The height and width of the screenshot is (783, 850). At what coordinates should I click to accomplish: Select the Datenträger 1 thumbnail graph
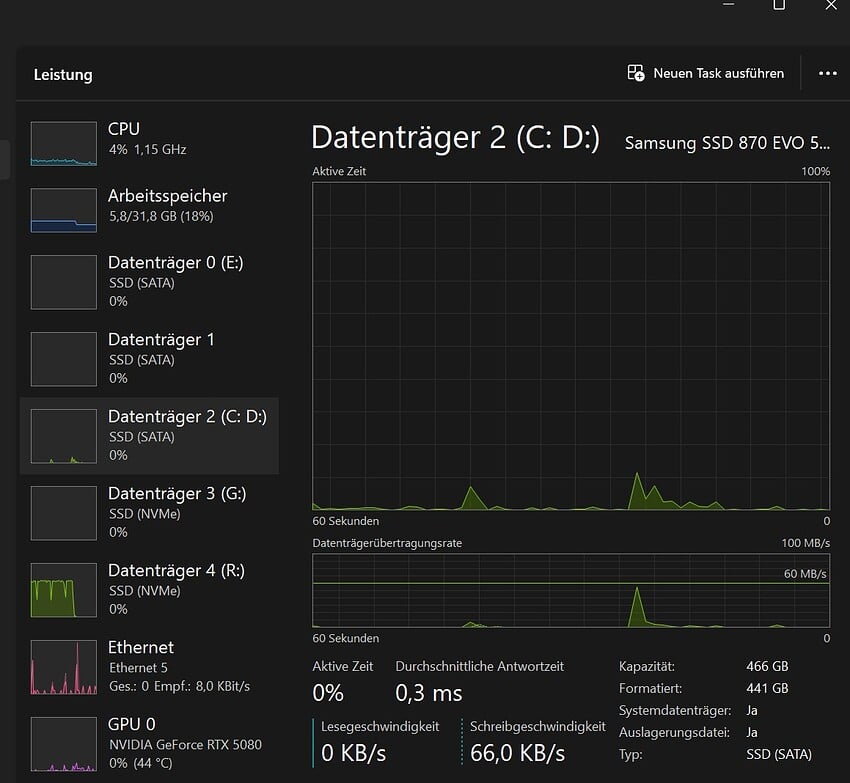pyautogui.click(x=63, y=359)
